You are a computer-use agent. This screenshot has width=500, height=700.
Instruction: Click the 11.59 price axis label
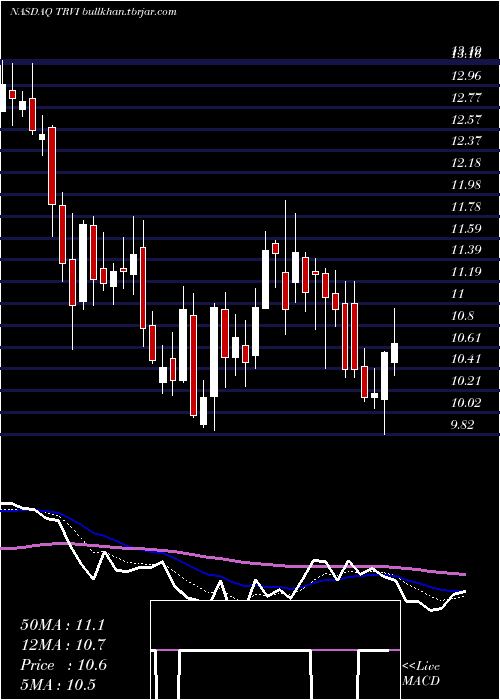pyautogui.click(x=466, y=229)
